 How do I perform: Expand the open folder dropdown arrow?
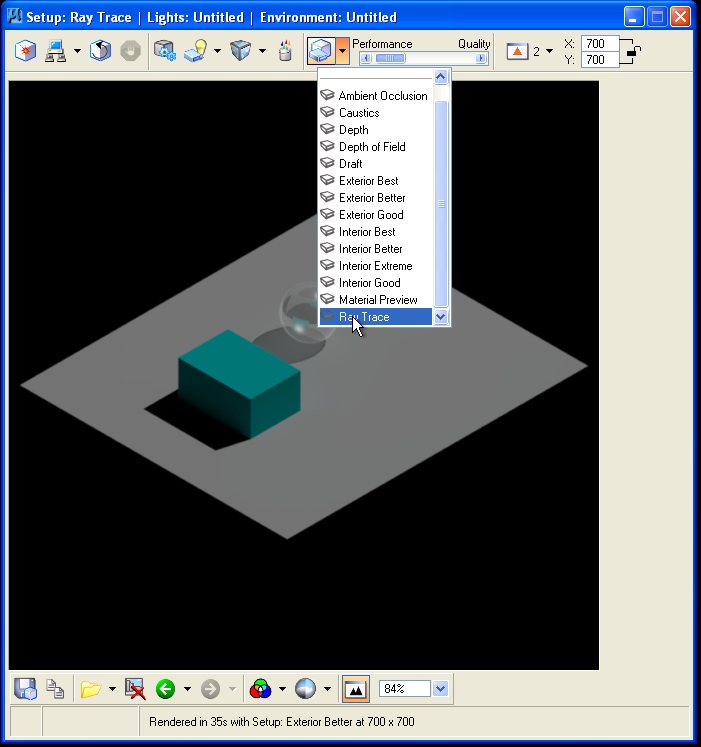[x=112, y=689]
